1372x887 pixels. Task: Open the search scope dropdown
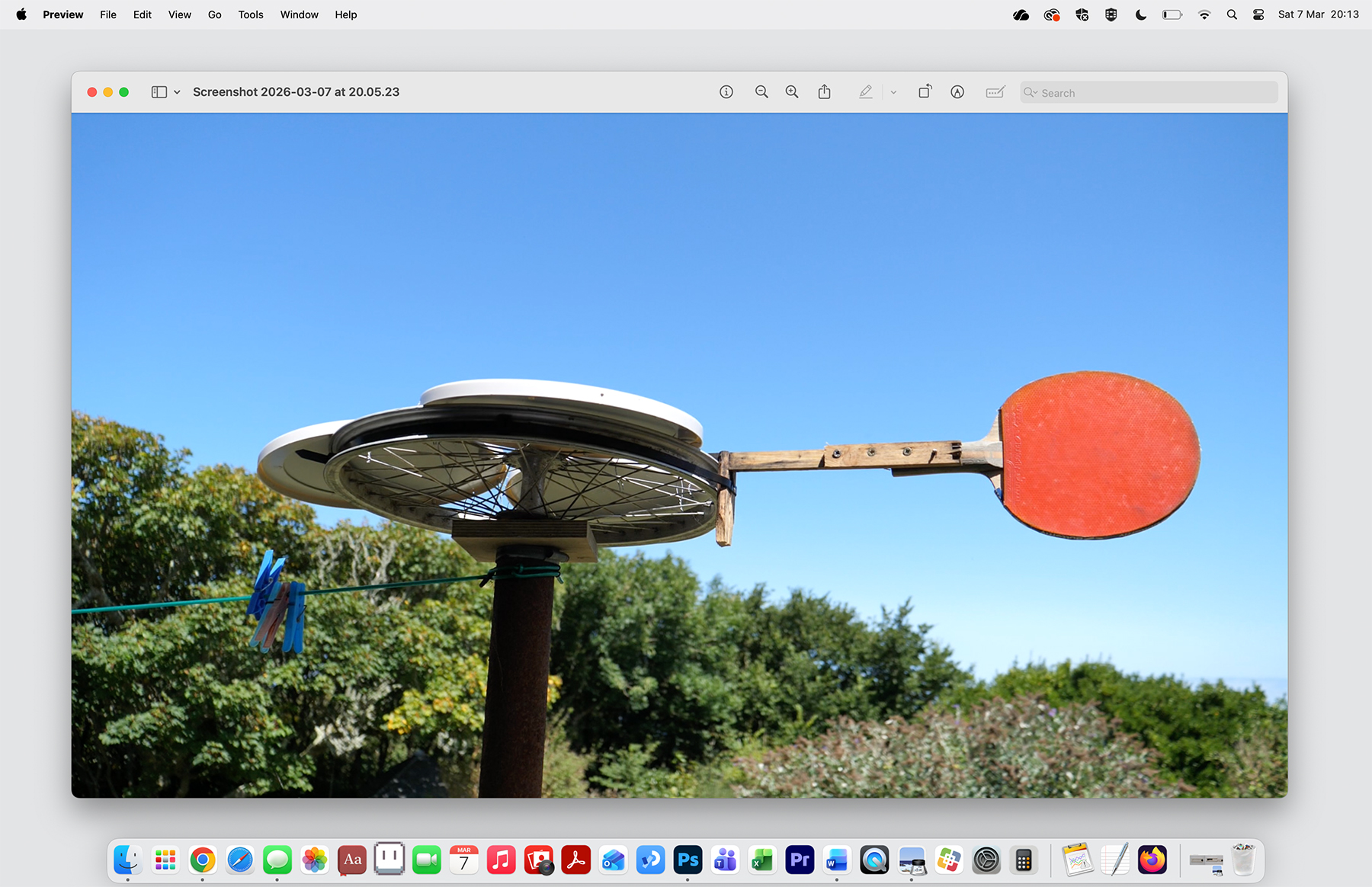pos(1034,92)
